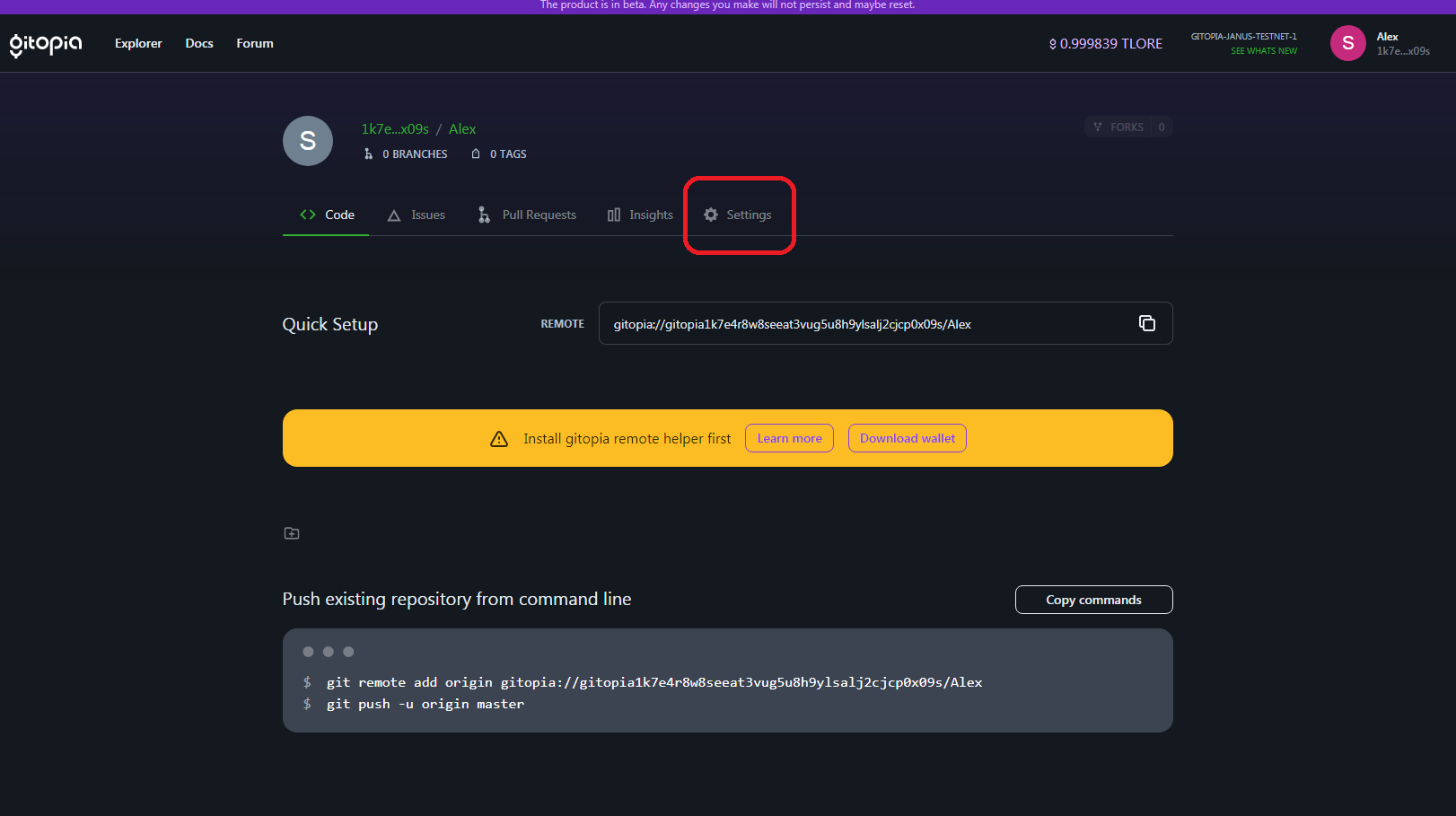
Task: Click the 'git remote add origin' command line
Action: (653, 682)
